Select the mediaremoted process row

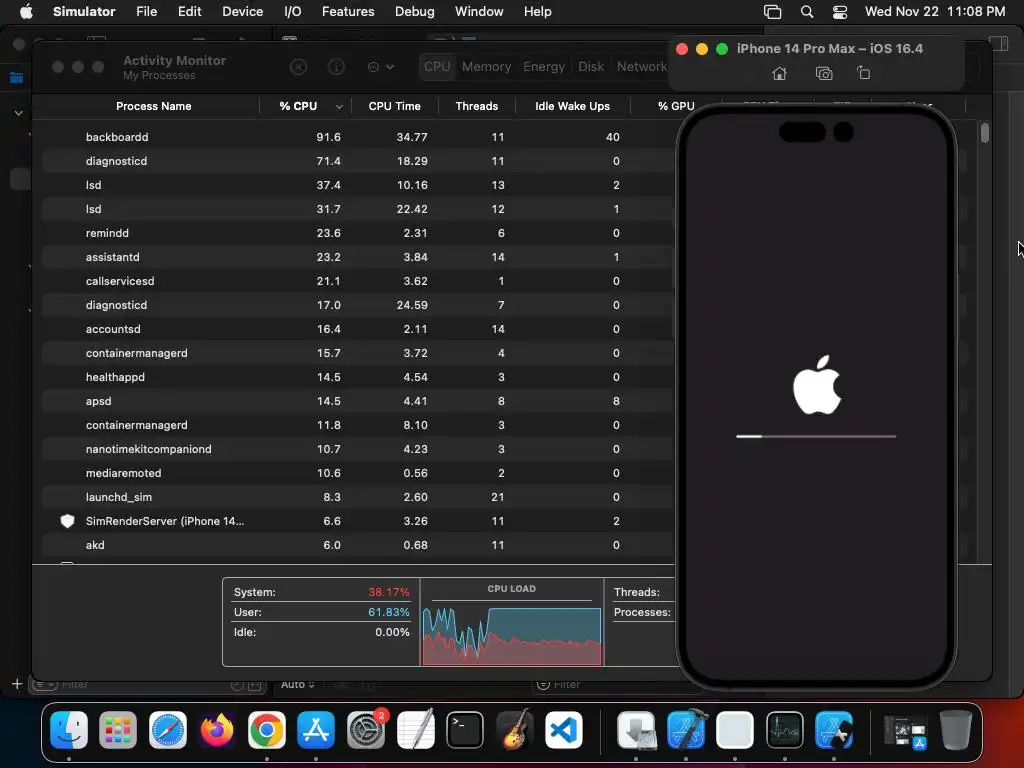tap(358, 473)
